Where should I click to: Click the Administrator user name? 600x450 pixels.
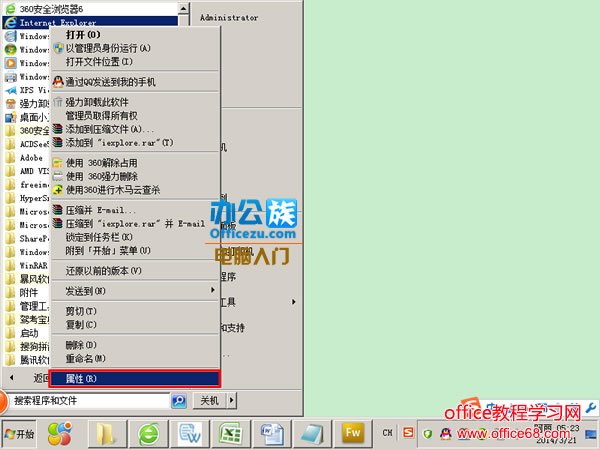click(x=229, y=18)
